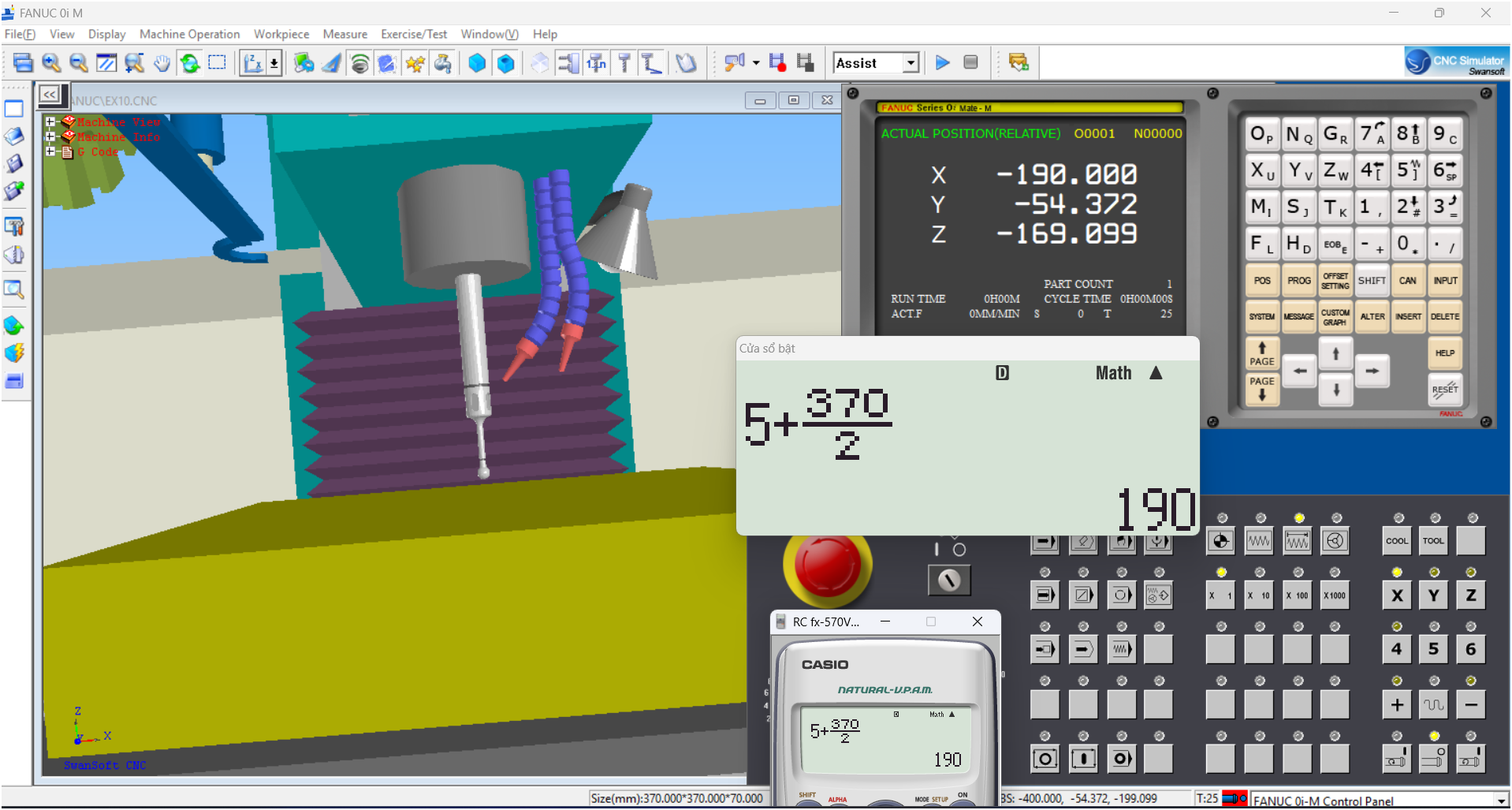Open the File menu
Image resolution: width=1512 pixels, height=810 pixels.
20,34
